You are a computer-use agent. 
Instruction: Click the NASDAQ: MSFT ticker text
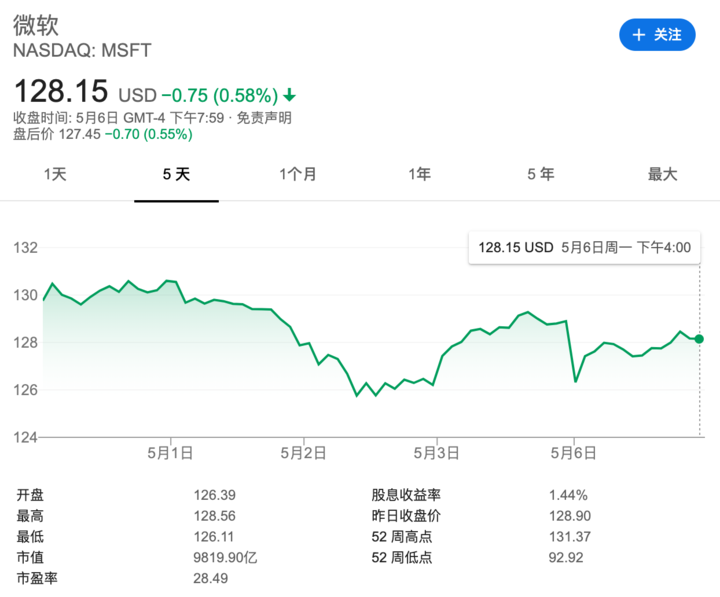(x=82, y=51)
